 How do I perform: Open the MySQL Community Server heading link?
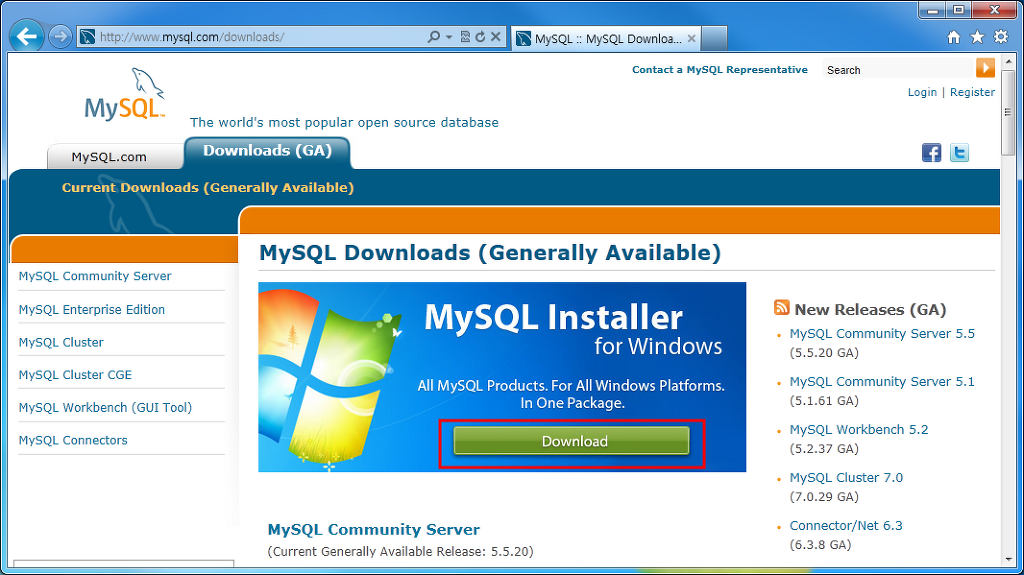point(374,529)
